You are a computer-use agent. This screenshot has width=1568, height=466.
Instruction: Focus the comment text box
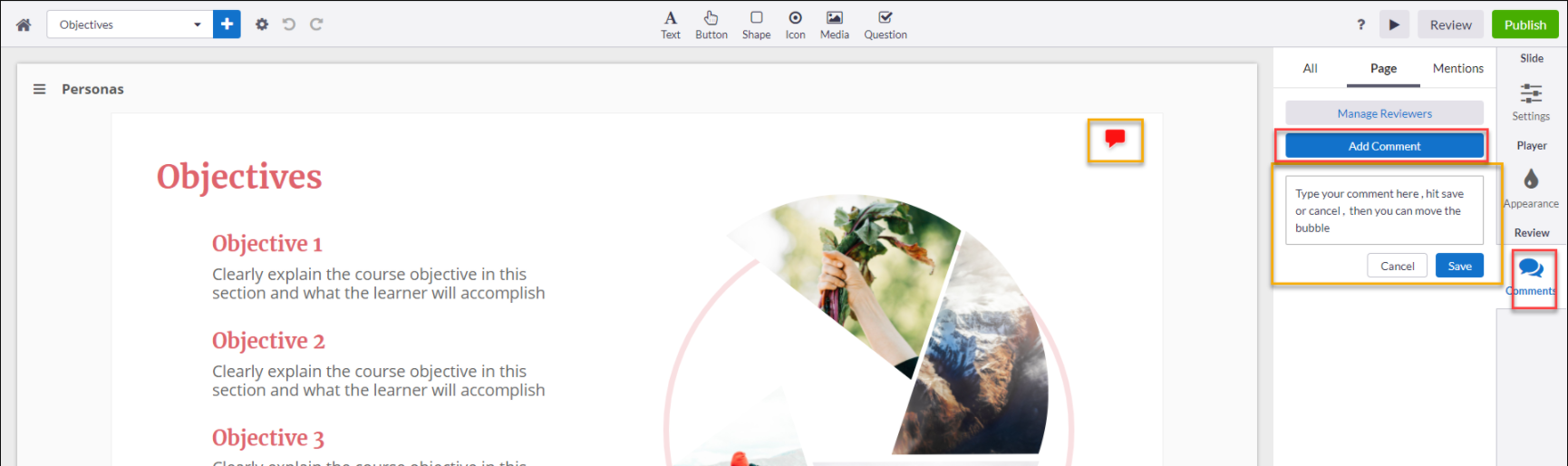point(1384,210)
